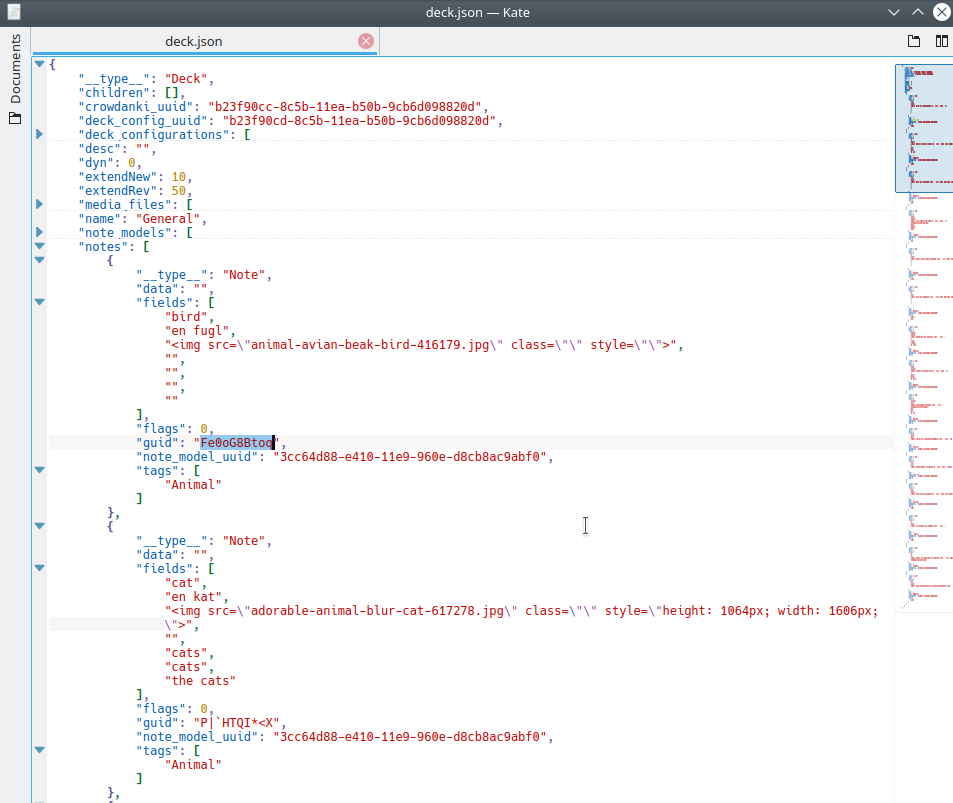Collapse the second note object (cat)

pos(40,526)
